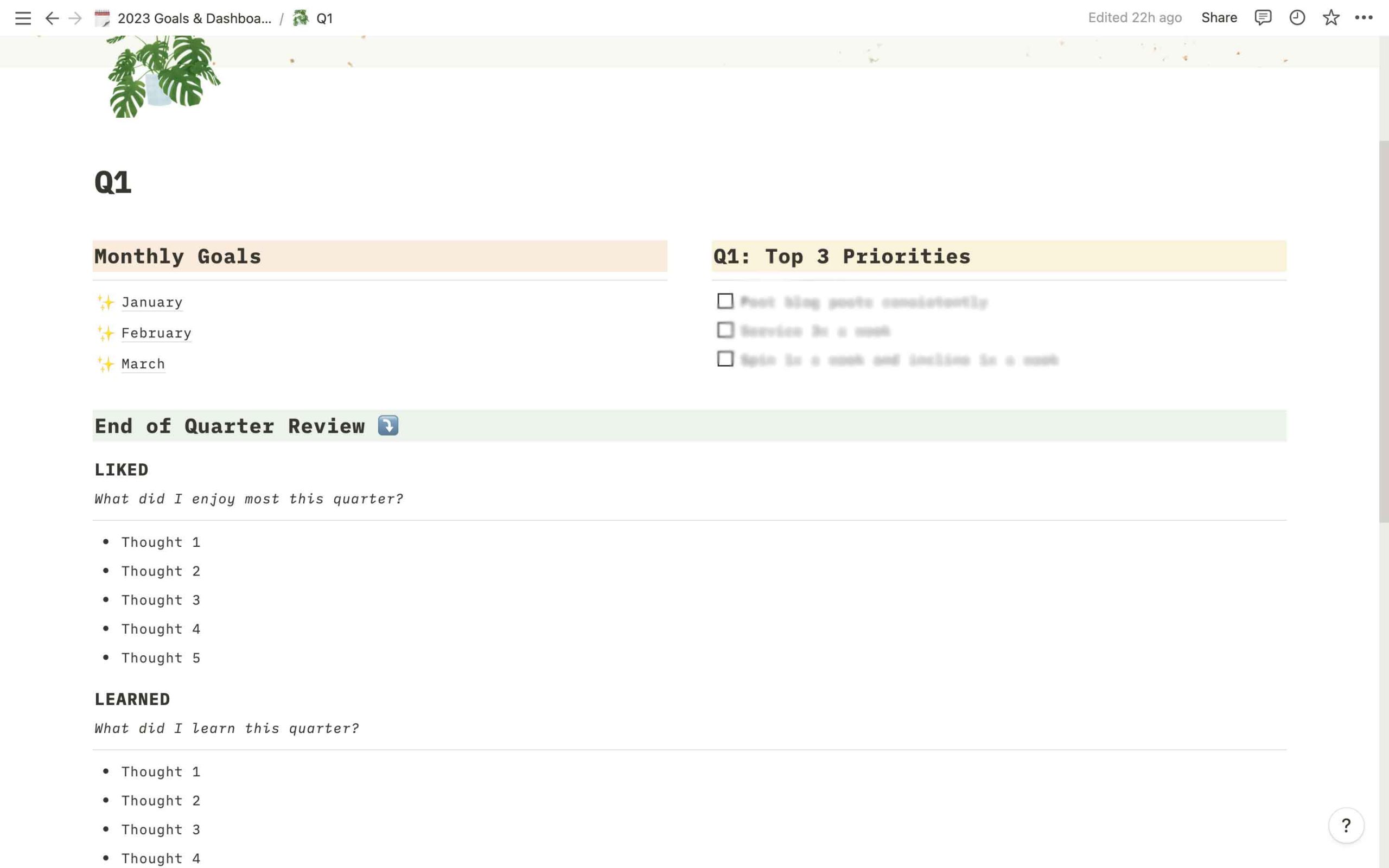1389x868 pixels.
Task: Expand February monthly goals page
Action: (x=156, y=332)
